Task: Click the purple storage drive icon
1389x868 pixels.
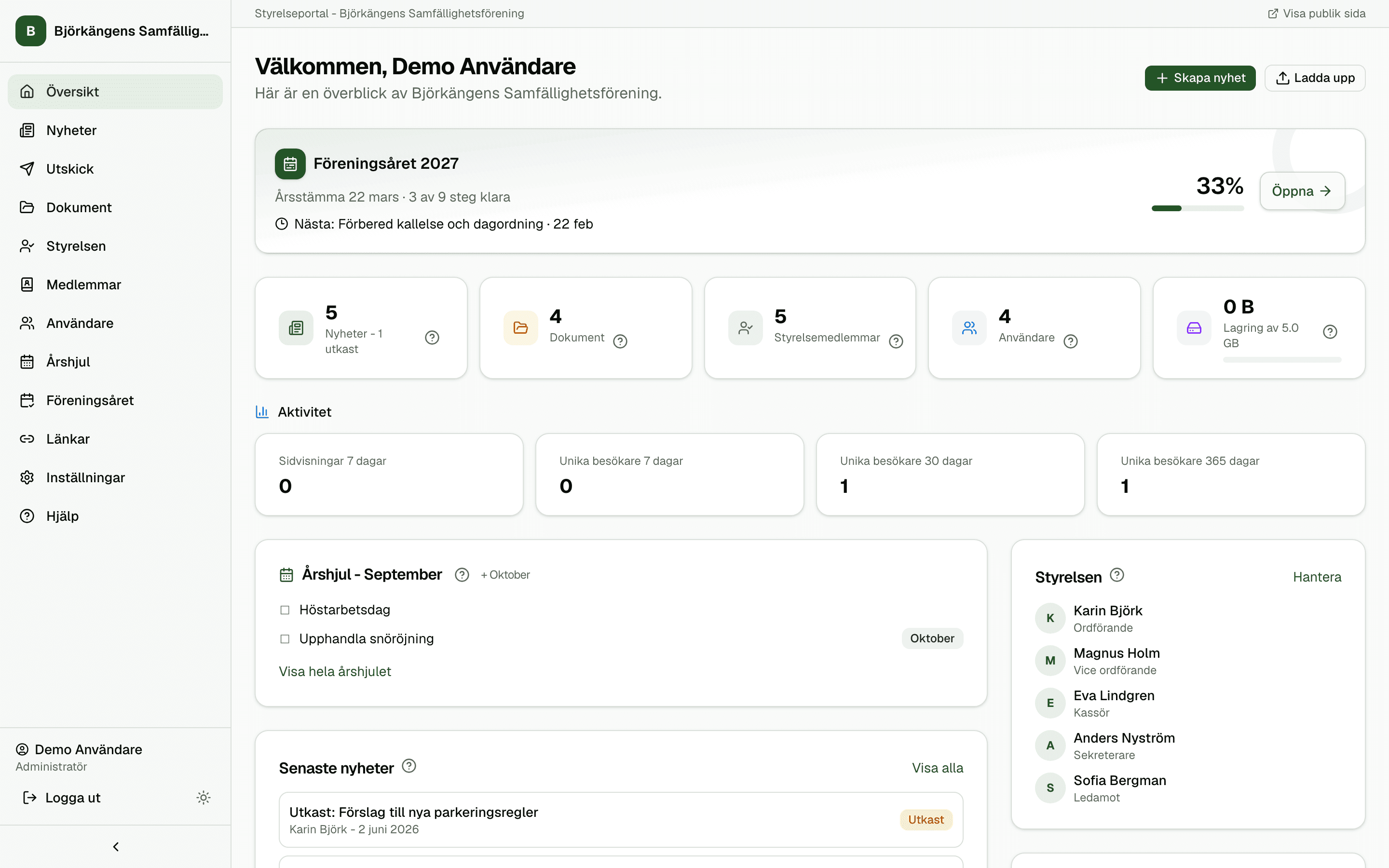Action: click(x=1194, y=328)
